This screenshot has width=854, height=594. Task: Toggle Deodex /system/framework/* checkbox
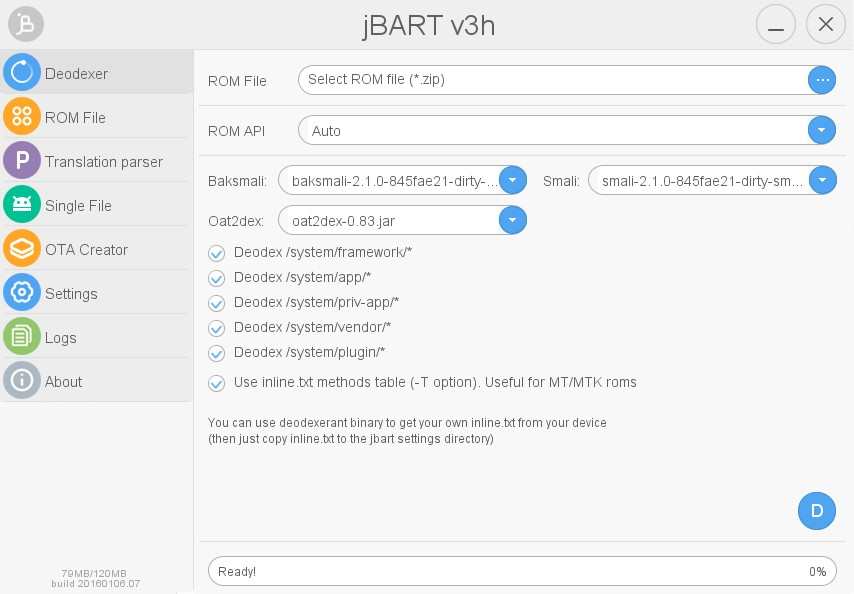[x=216, y=253]
